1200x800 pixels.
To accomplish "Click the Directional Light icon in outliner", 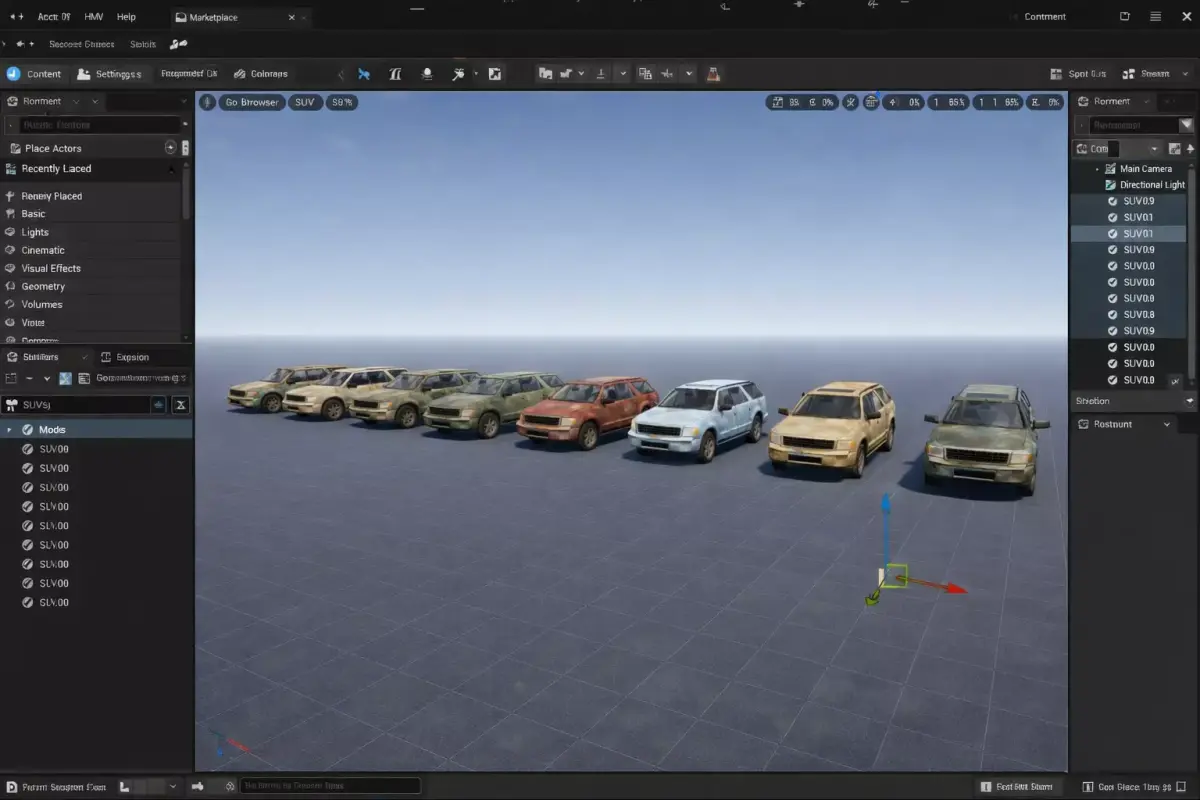I will 1110,185.
